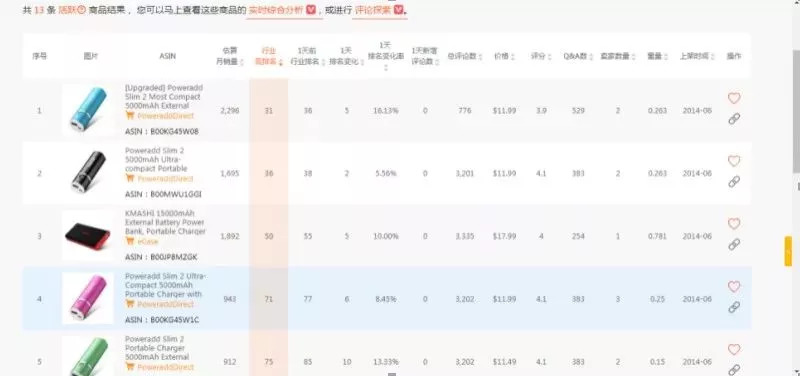Click the 3,335 total reviews cell
The height and width of the screenshot is (376, 800).
tap(465, 236)
